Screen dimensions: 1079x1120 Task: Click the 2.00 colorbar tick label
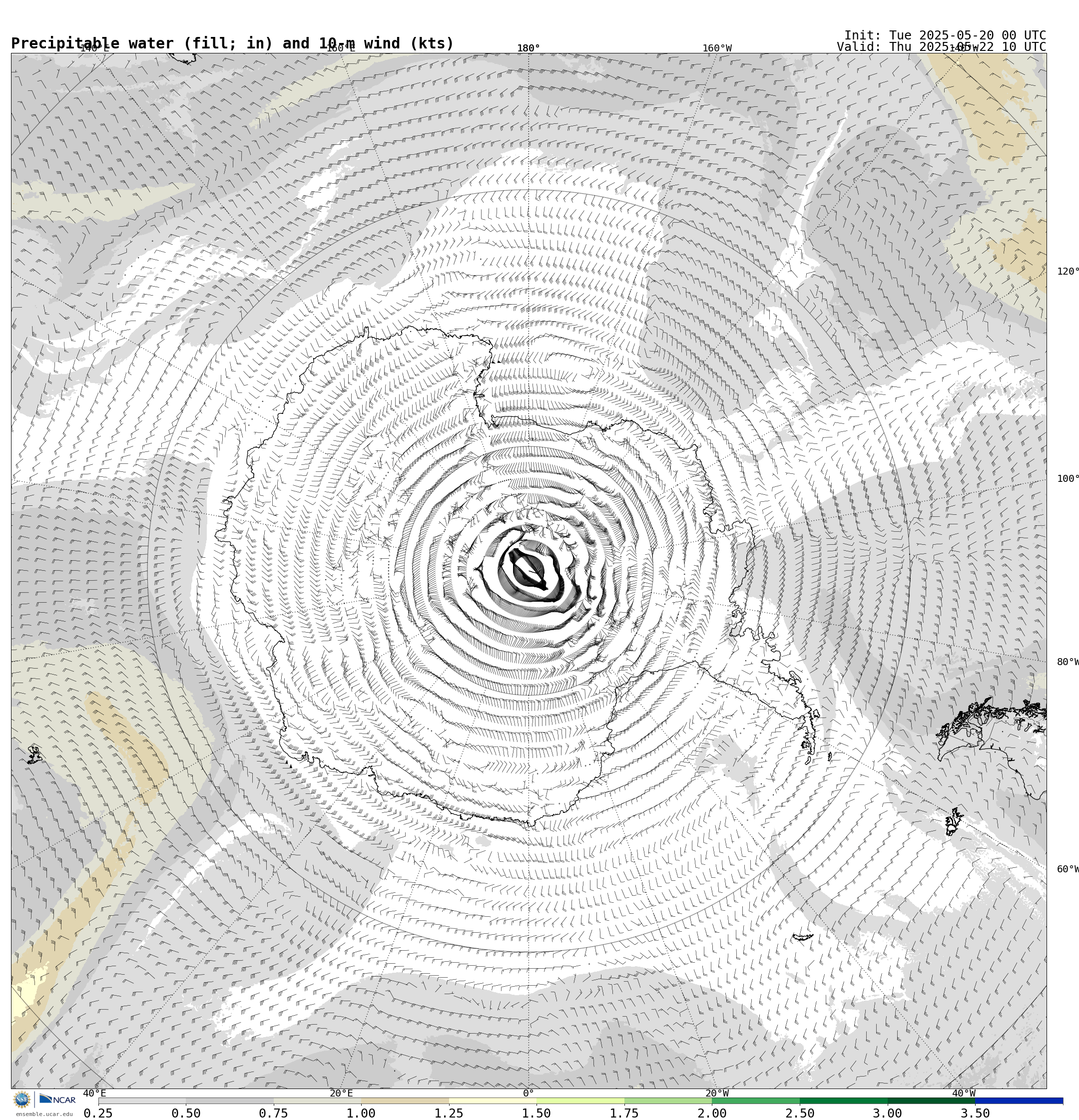712,1113
